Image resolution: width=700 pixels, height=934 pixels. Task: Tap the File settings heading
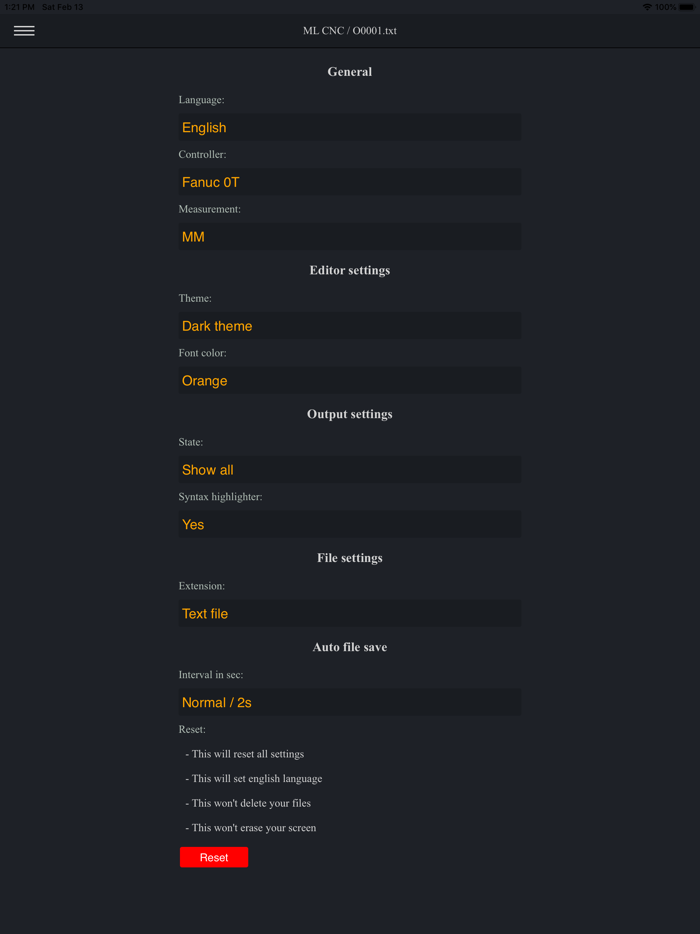(350, 558)
